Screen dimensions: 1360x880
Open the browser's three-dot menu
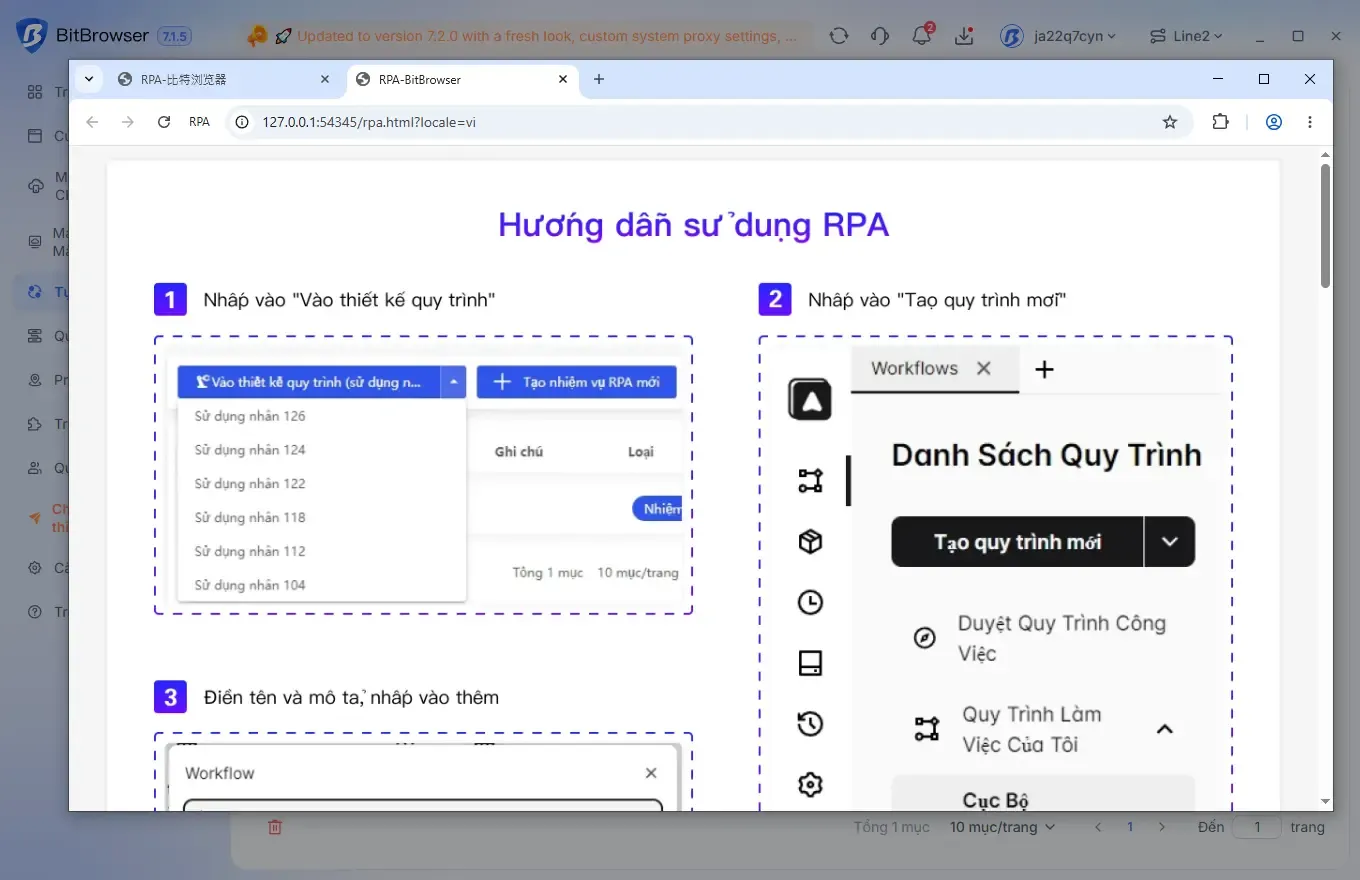coord(1310,122)
